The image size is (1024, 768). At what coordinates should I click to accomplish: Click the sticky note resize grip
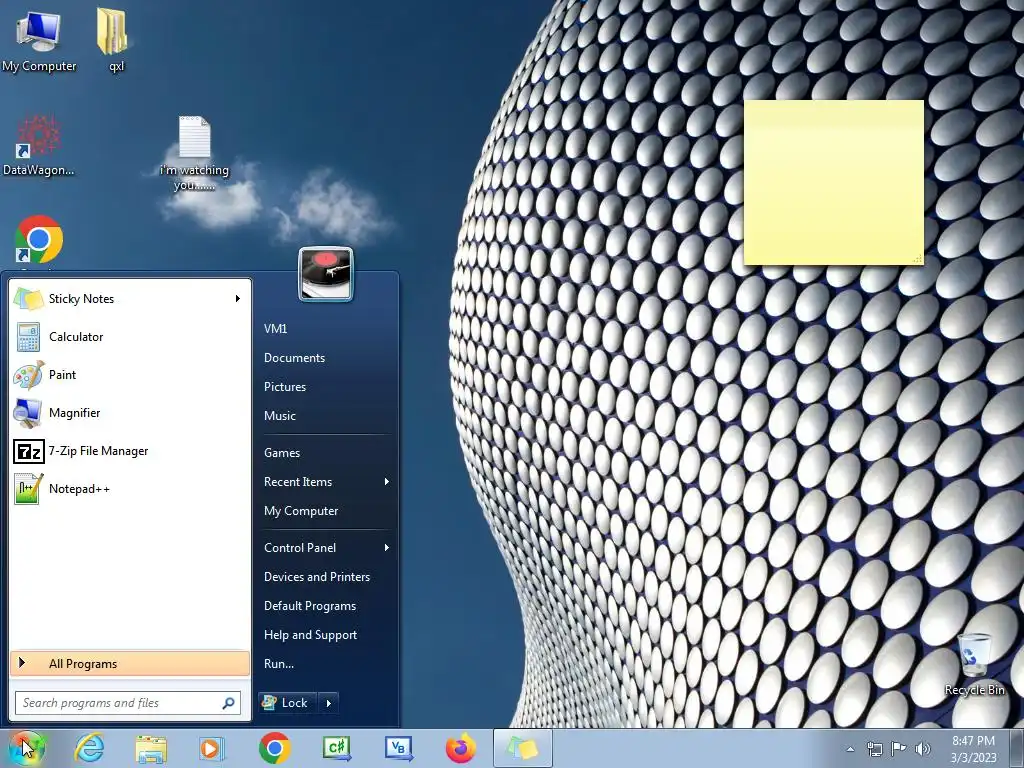pos(918,259)
